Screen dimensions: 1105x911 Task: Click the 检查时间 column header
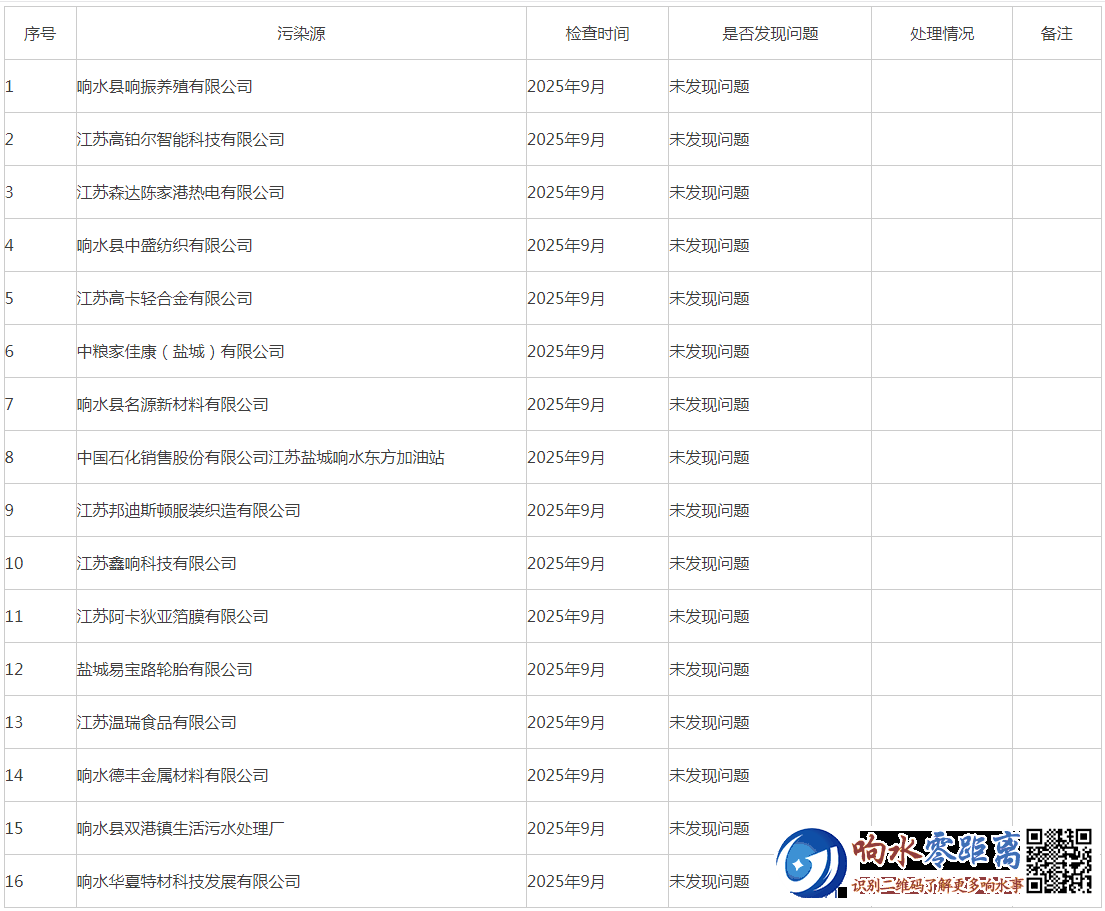click(x=597, y=34)
